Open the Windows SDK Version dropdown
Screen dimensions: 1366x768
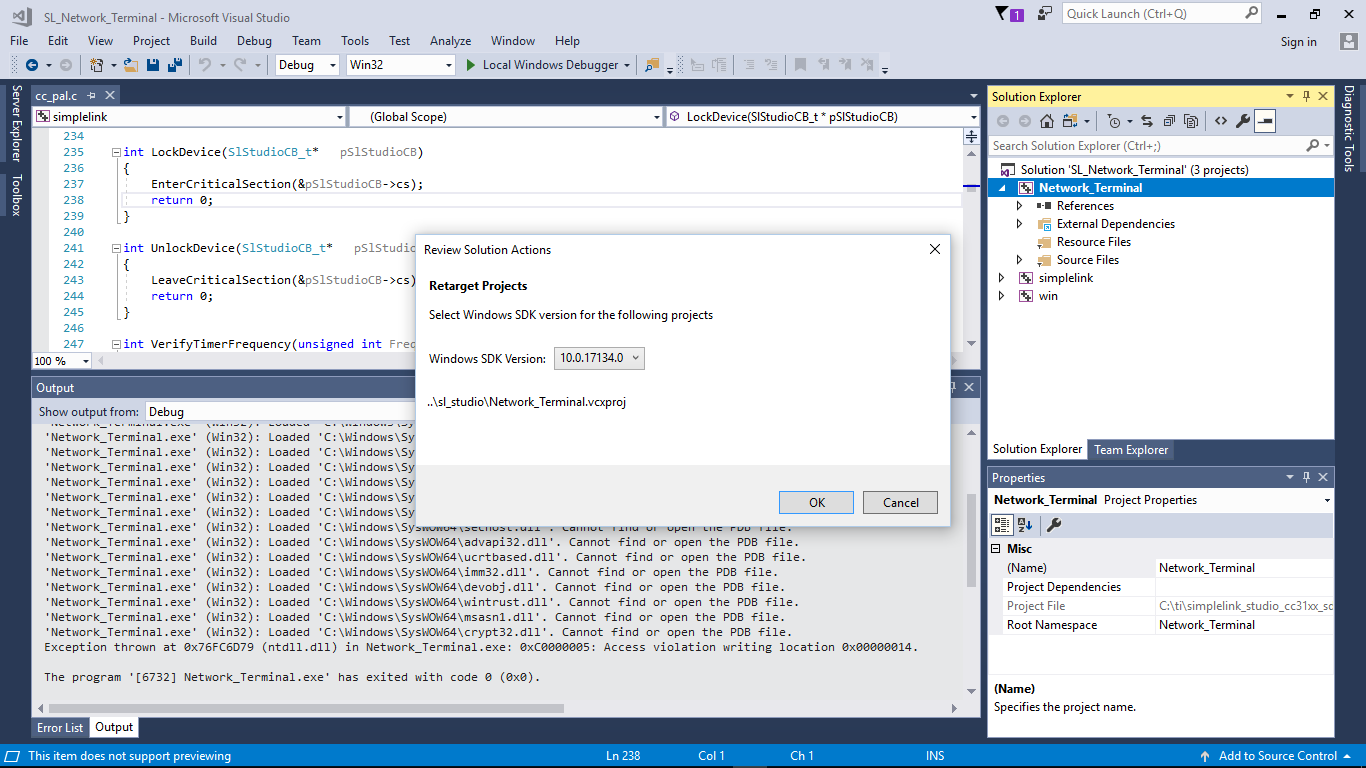[599, 358]
